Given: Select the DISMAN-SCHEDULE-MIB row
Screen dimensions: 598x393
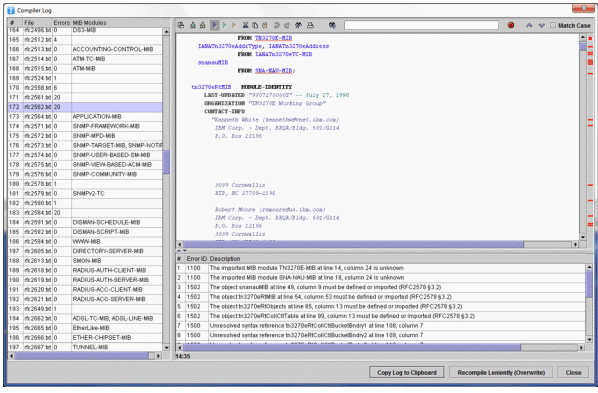Looking at the screenshot, I should 85,222.
